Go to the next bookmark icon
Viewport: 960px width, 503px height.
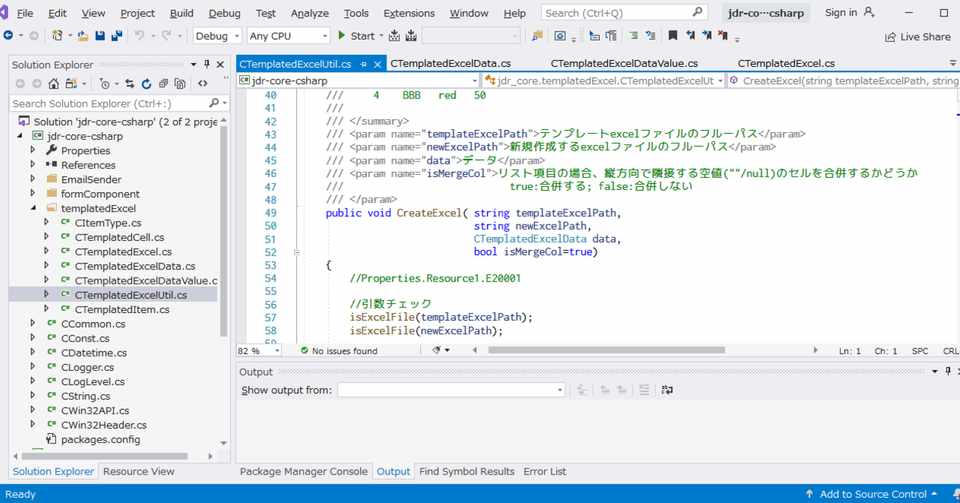[x=707, y=36]
